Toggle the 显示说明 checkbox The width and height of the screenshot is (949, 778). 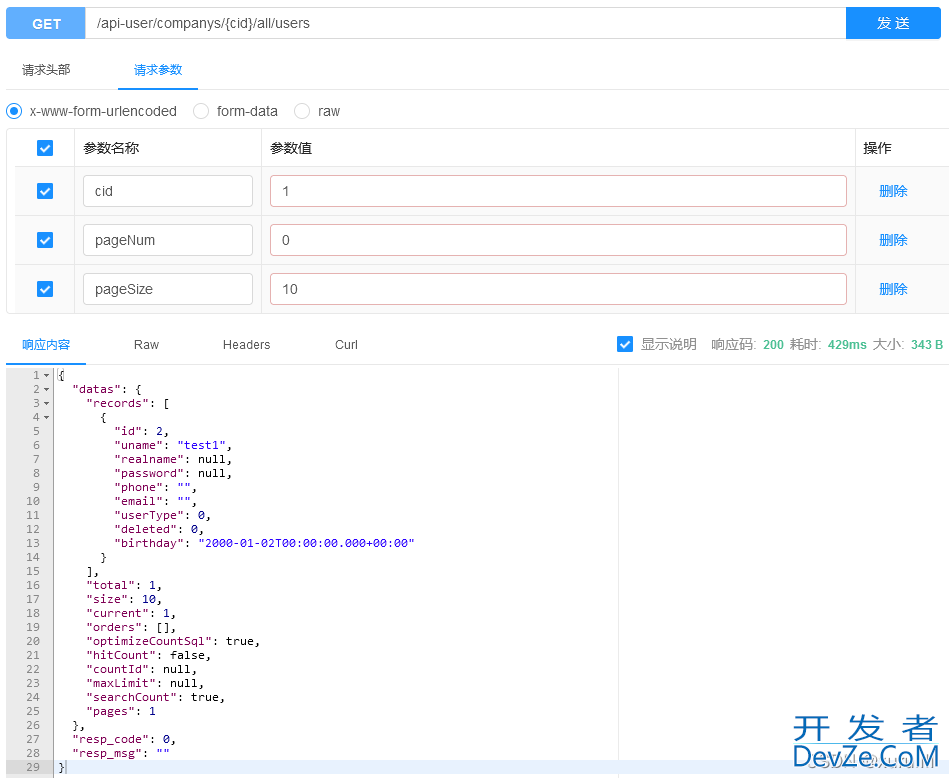(x=625, y=344)
